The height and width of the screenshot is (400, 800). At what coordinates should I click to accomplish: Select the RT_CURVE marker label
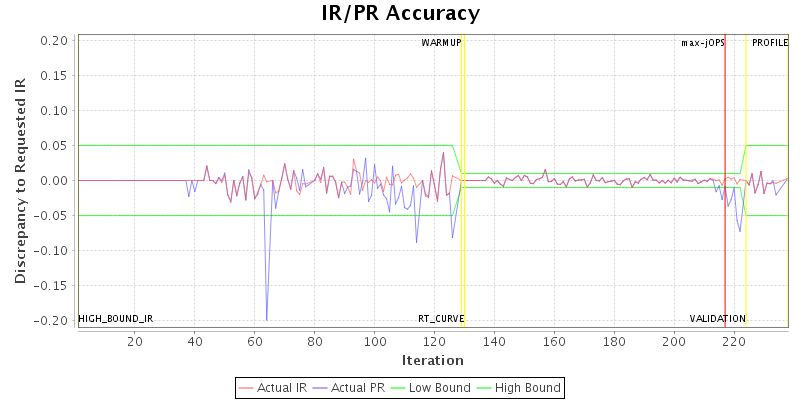pyautogui.click(x=441, y=319)
